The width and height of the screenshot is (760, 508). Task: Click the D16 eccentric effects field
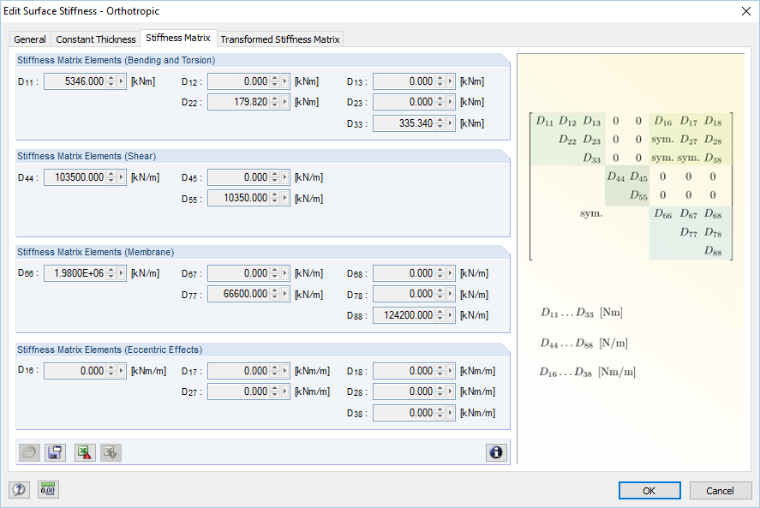coord(75,371)
